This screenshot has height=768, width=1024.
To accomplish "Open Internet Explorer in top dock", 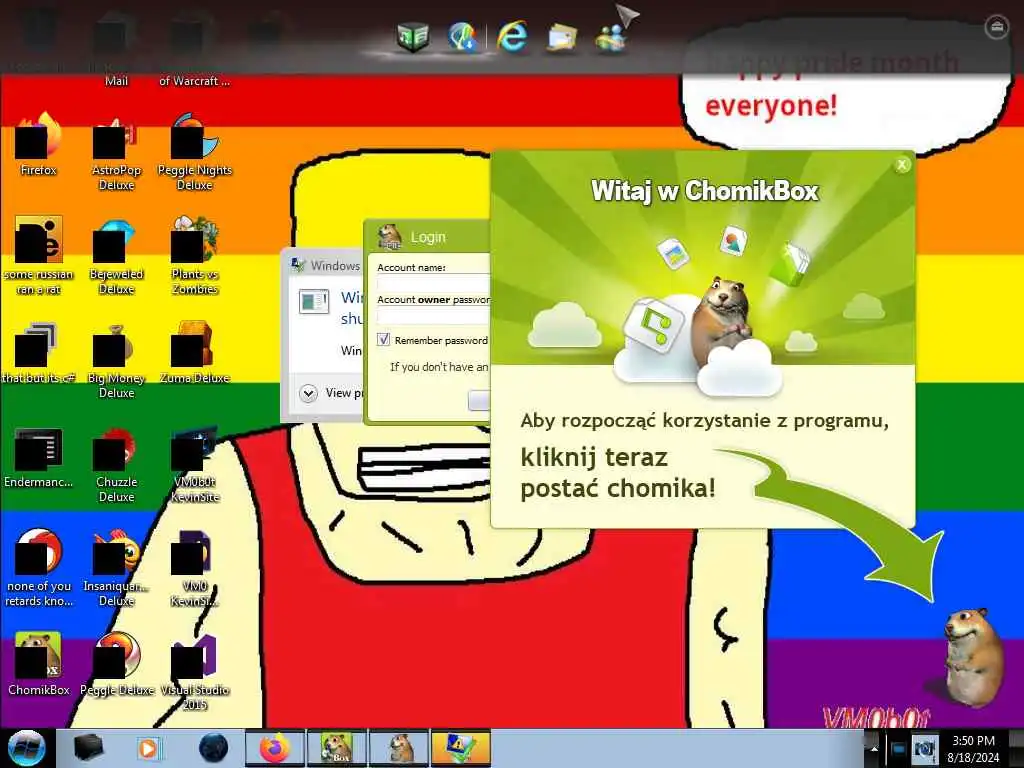I will (x=512, y=35).
